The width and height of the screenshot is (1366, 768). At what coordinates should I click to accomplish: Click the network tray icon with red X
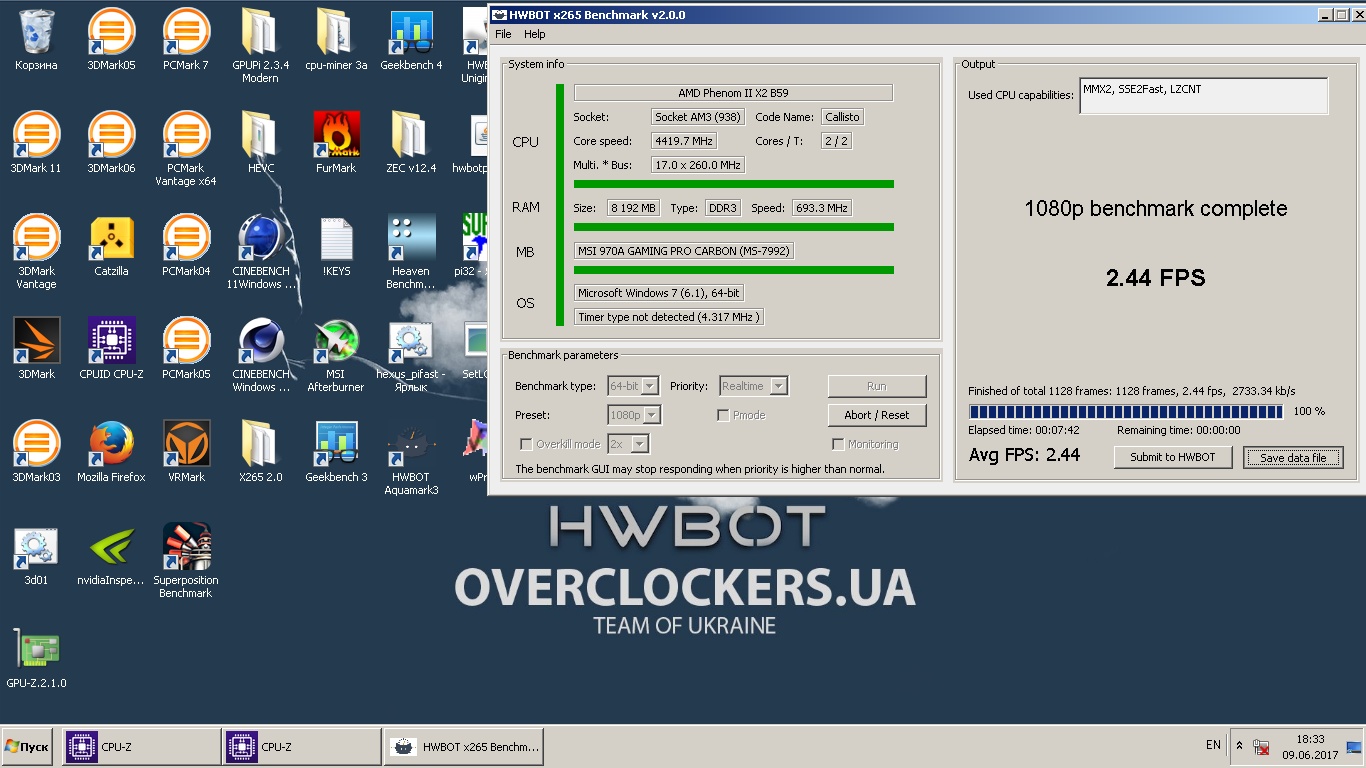pos(1262,747)
